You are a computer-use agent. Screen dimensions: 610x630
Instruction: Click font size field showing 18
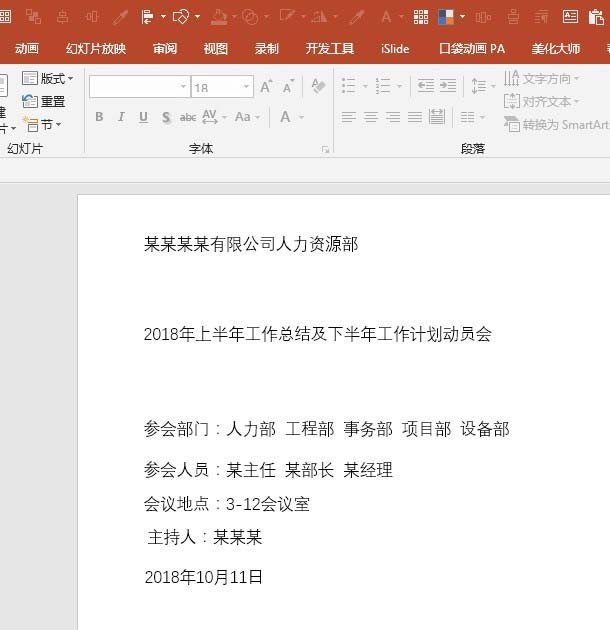click(x=217, y=87)
